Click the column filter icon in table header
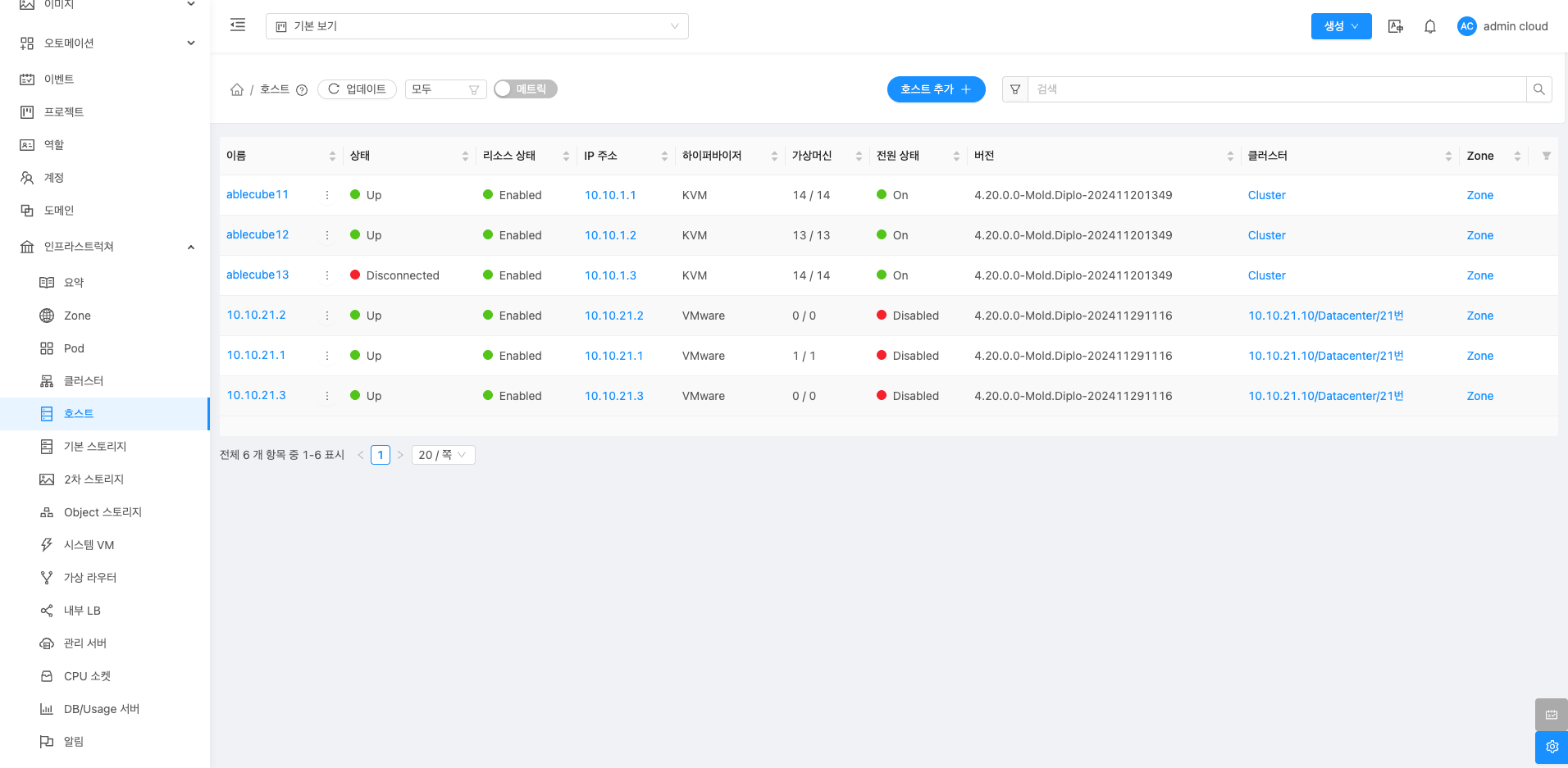 click(1546, 156)
